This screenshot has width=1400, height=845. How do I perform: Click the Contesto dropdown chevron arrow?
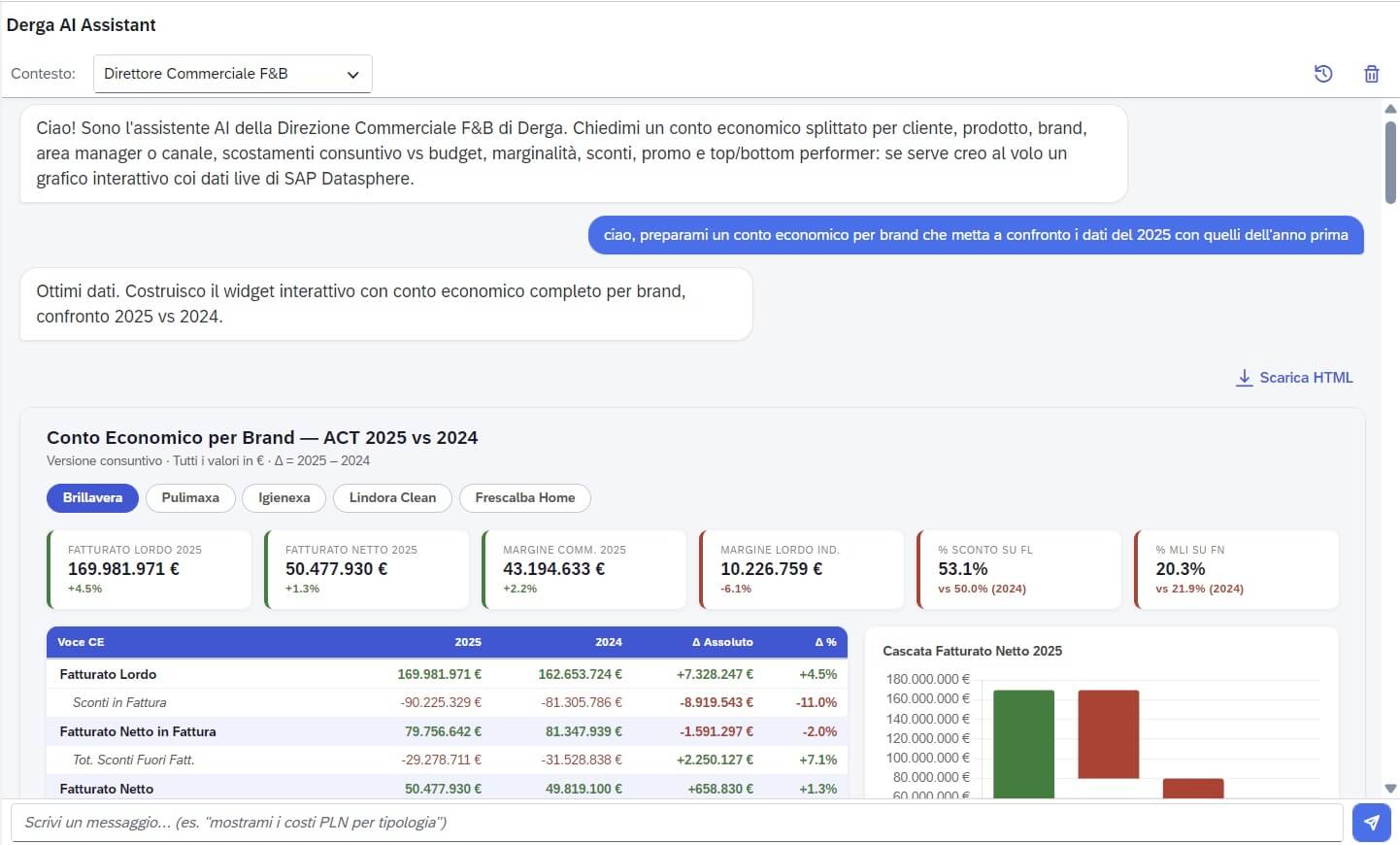click(x=353, y=75)
